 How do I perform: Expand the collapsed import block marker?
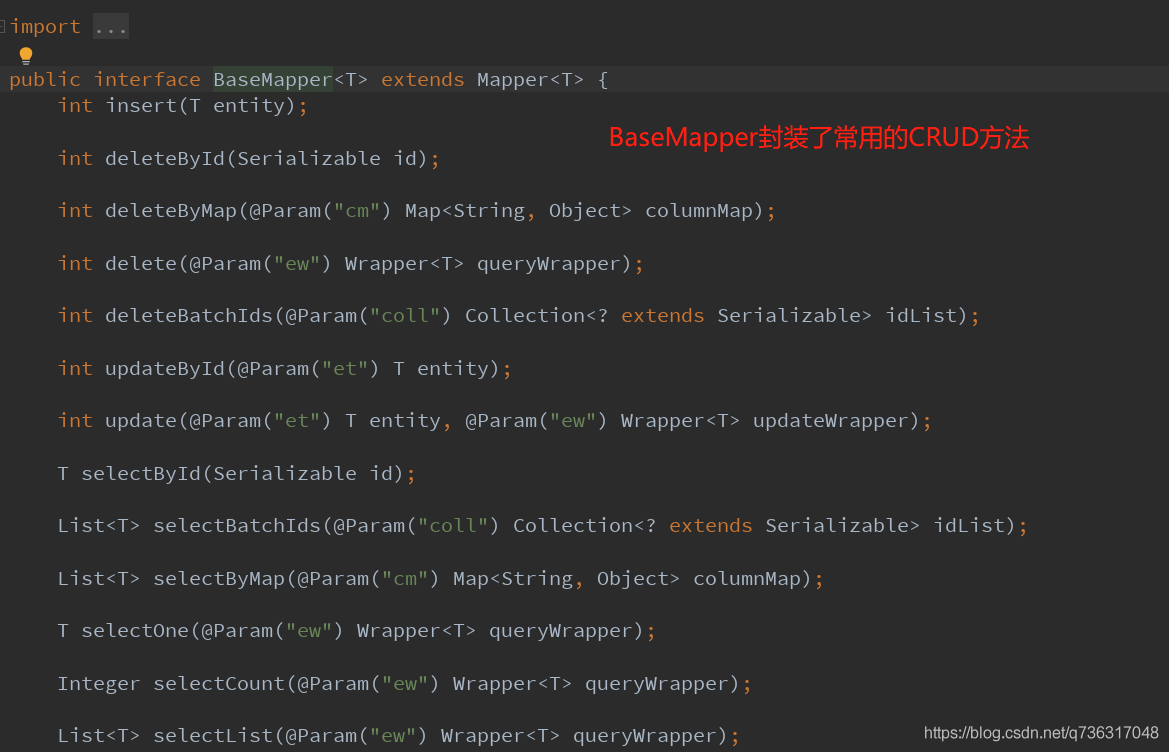[x=2, y=27]
